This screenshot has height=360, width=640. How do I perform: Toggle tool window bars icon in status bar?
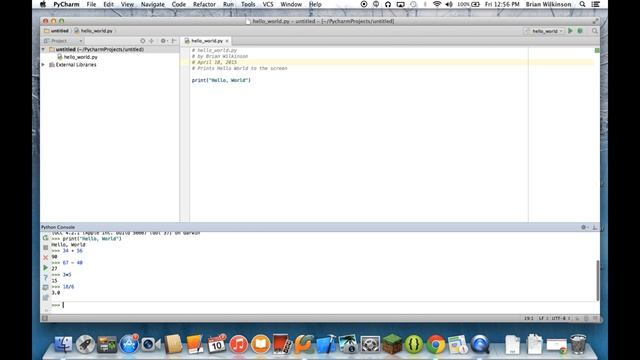45,318
